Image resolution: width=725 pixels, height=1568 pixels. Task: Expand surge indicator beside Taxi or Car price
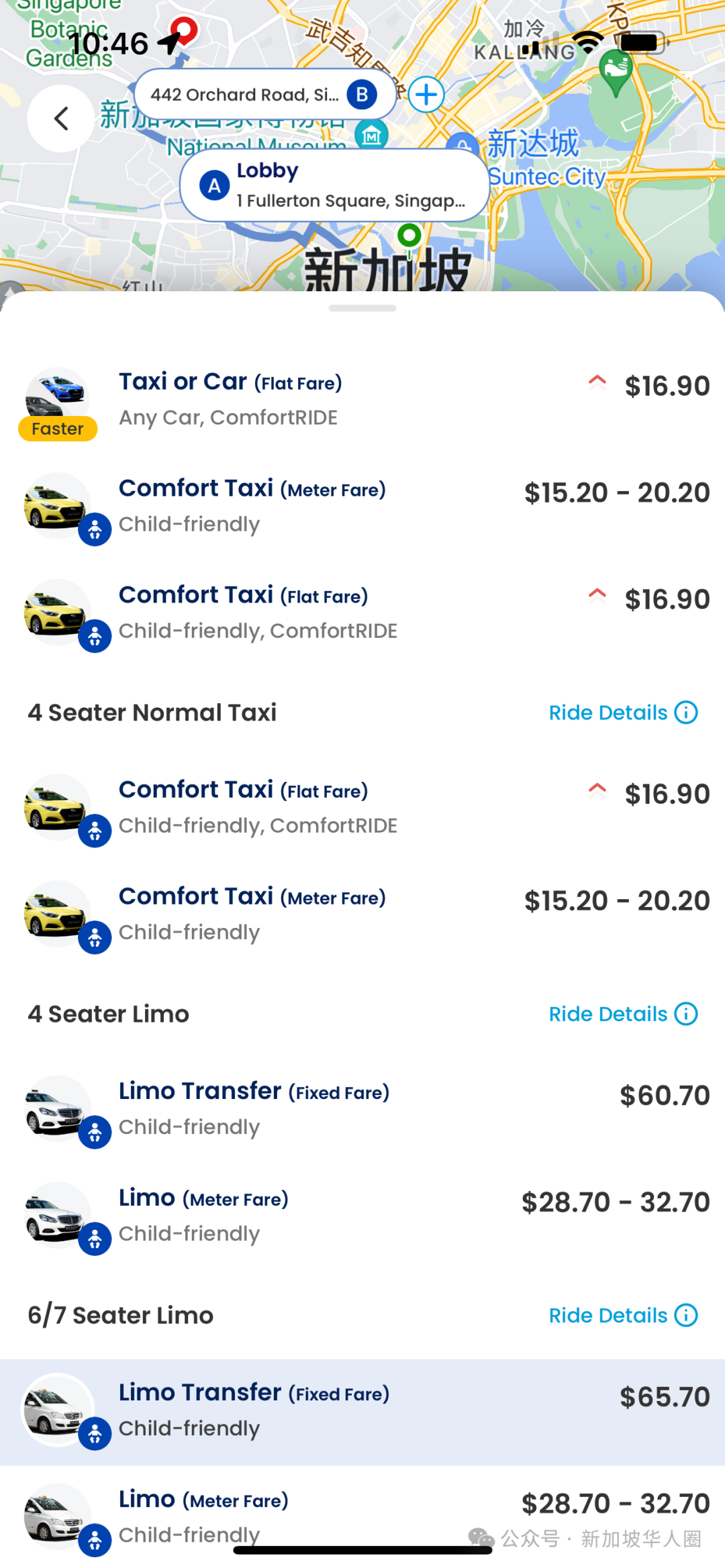click(597, 383)
